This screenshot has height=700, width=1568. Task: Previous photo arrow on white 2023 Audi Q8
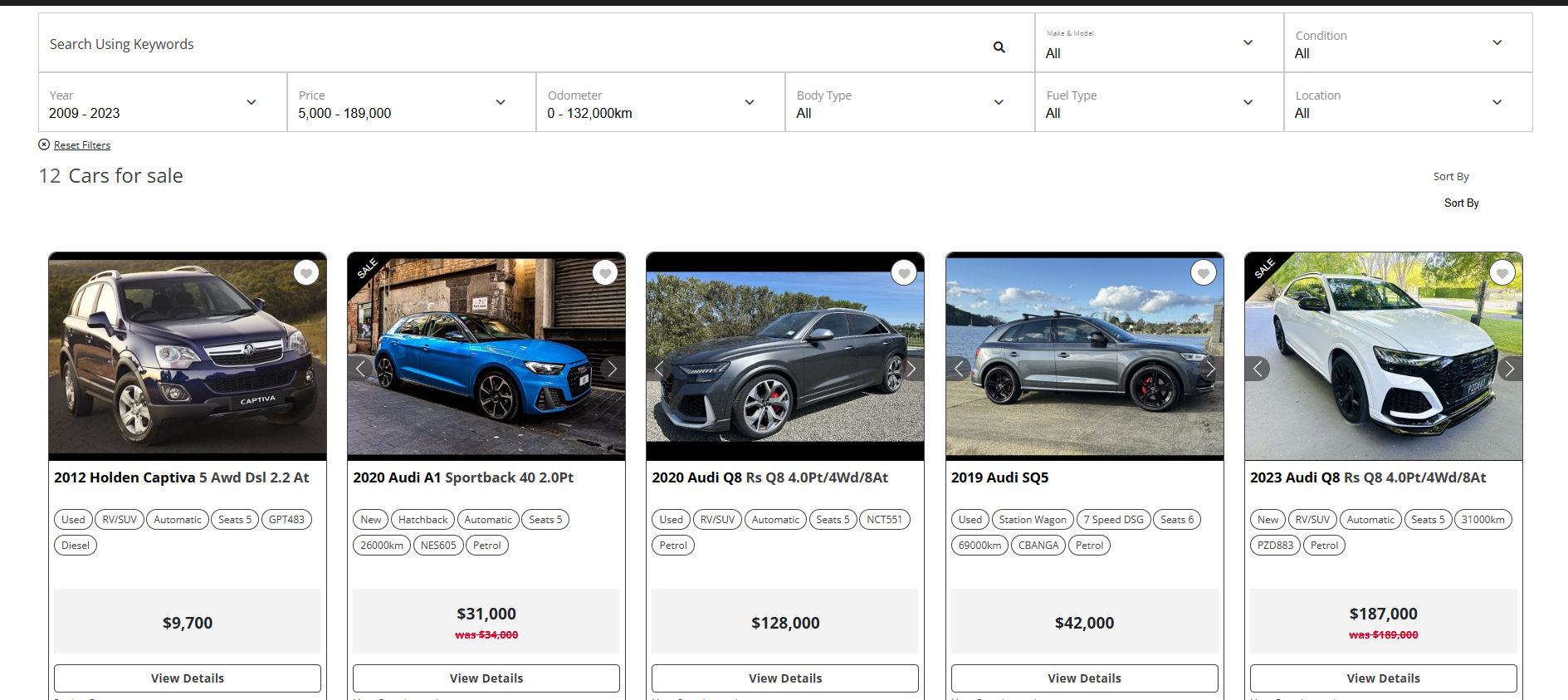[1258, 369]
